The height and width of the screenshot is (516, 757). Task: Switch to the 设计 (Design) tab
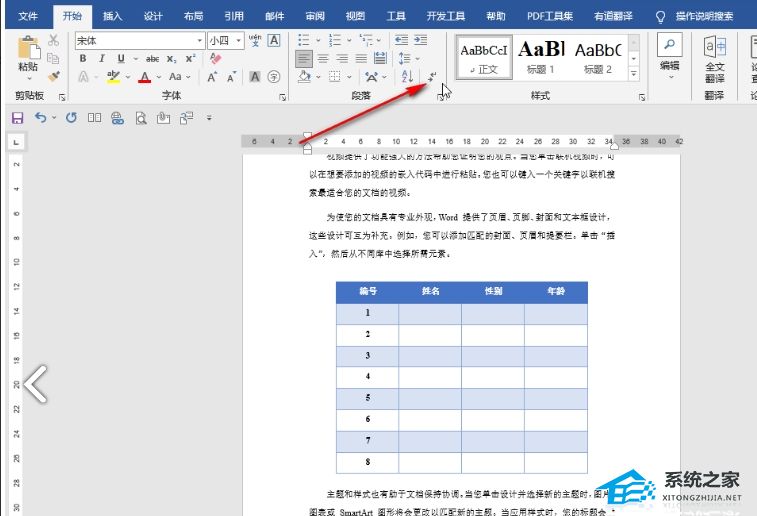coord(153,16)
